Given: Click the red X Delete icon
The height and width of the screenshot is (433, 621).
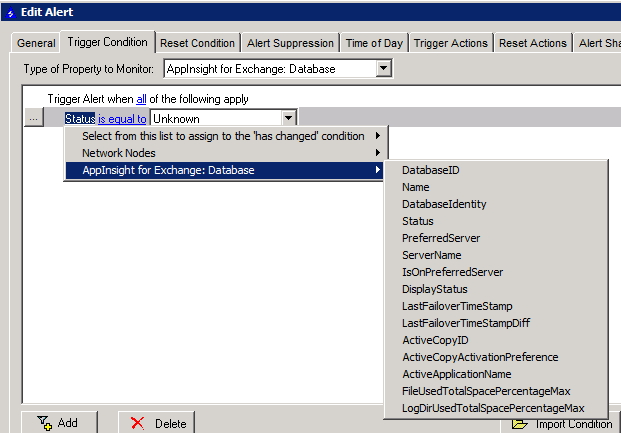Looking at the screenshot, I should 137,423.
